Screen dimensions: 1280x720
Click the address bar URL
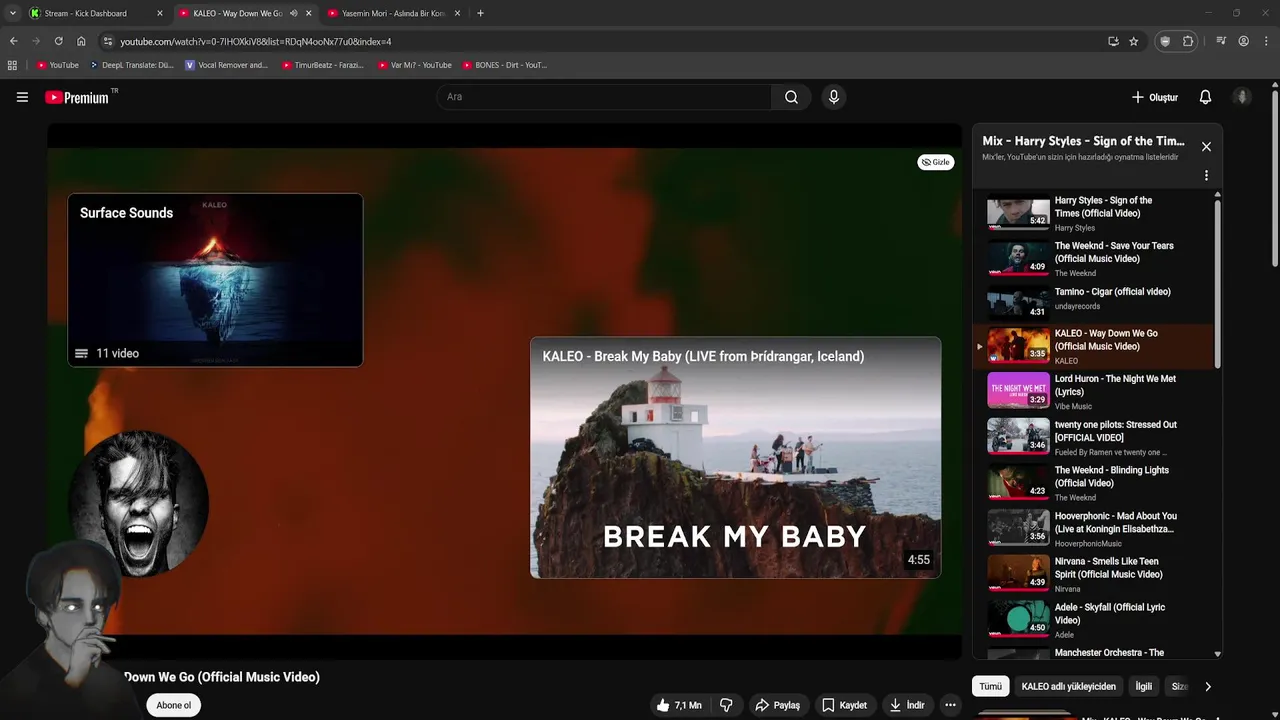[256, 42]
